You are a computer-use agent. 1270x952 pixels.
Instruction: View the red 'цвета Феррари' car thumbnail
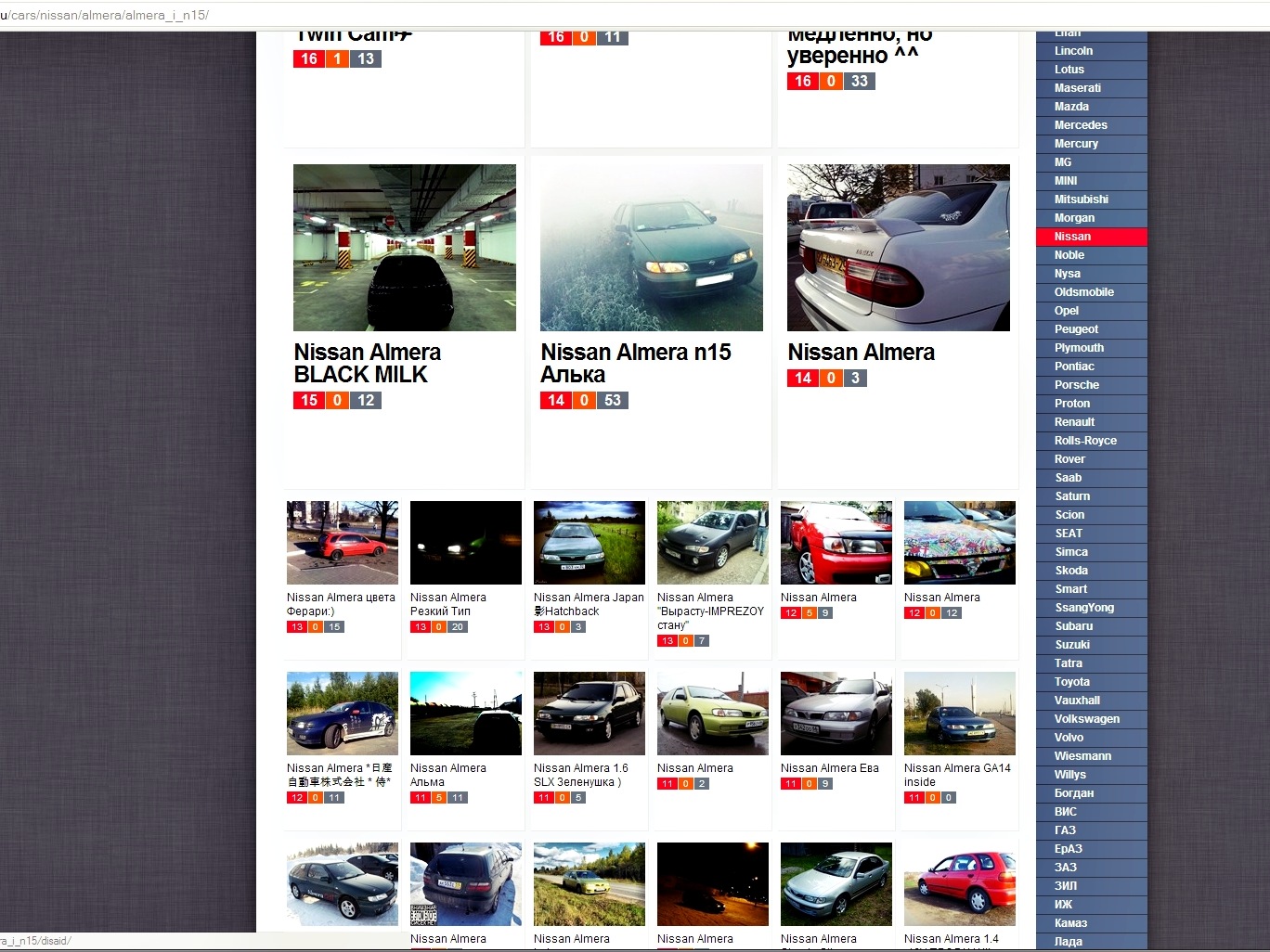tap(343, 543)
